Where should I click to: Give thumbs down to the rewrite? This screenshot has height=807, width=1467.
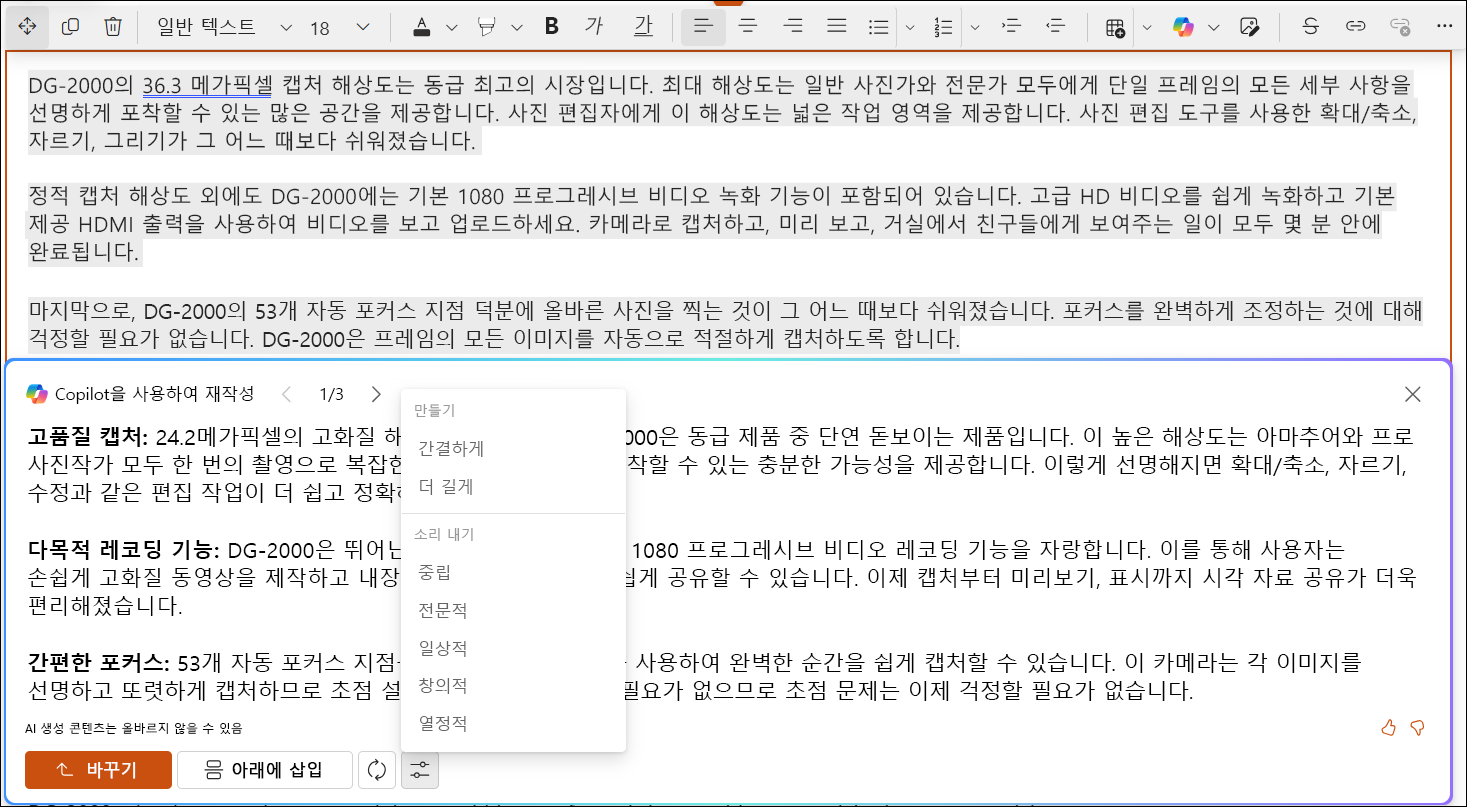coord(1417,728)
